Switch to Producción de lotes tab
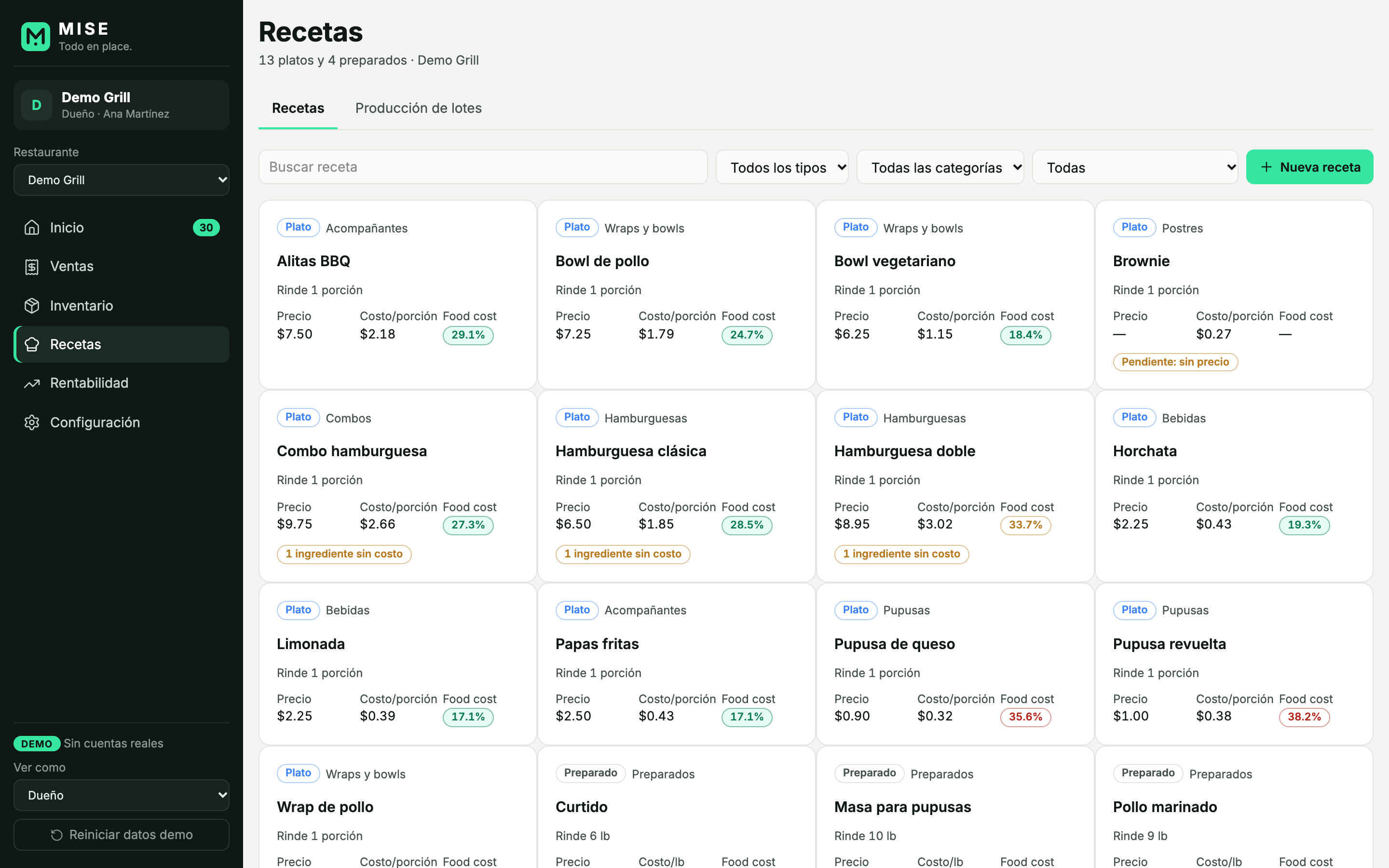The width and height of the screenshot is (1389, 868). click(419, 108)
